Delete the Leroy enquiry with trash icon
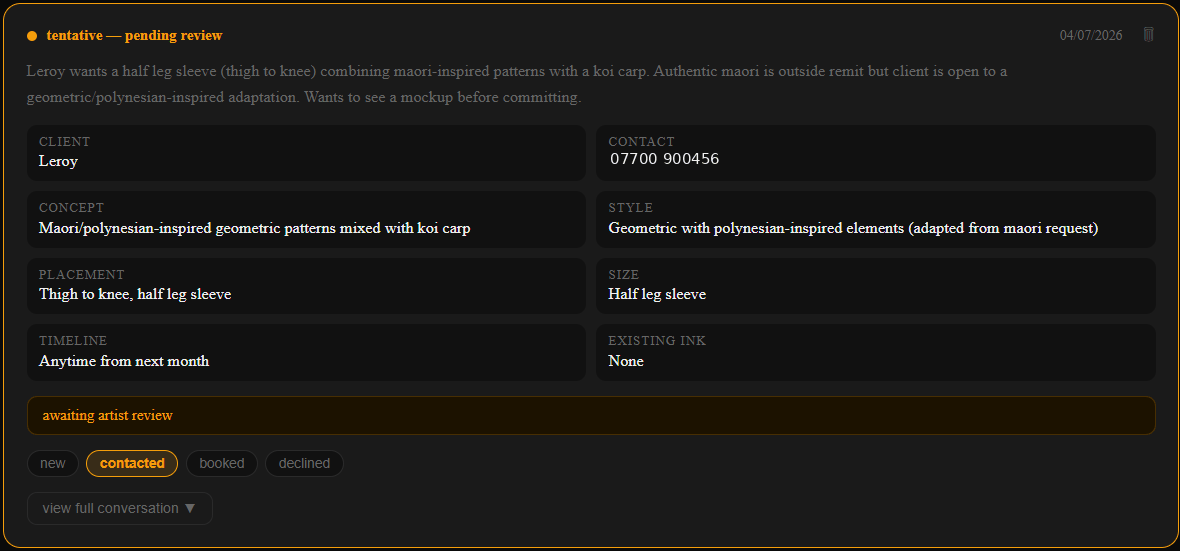This screenshot has width=1180, height=551. pos(1148,35)
